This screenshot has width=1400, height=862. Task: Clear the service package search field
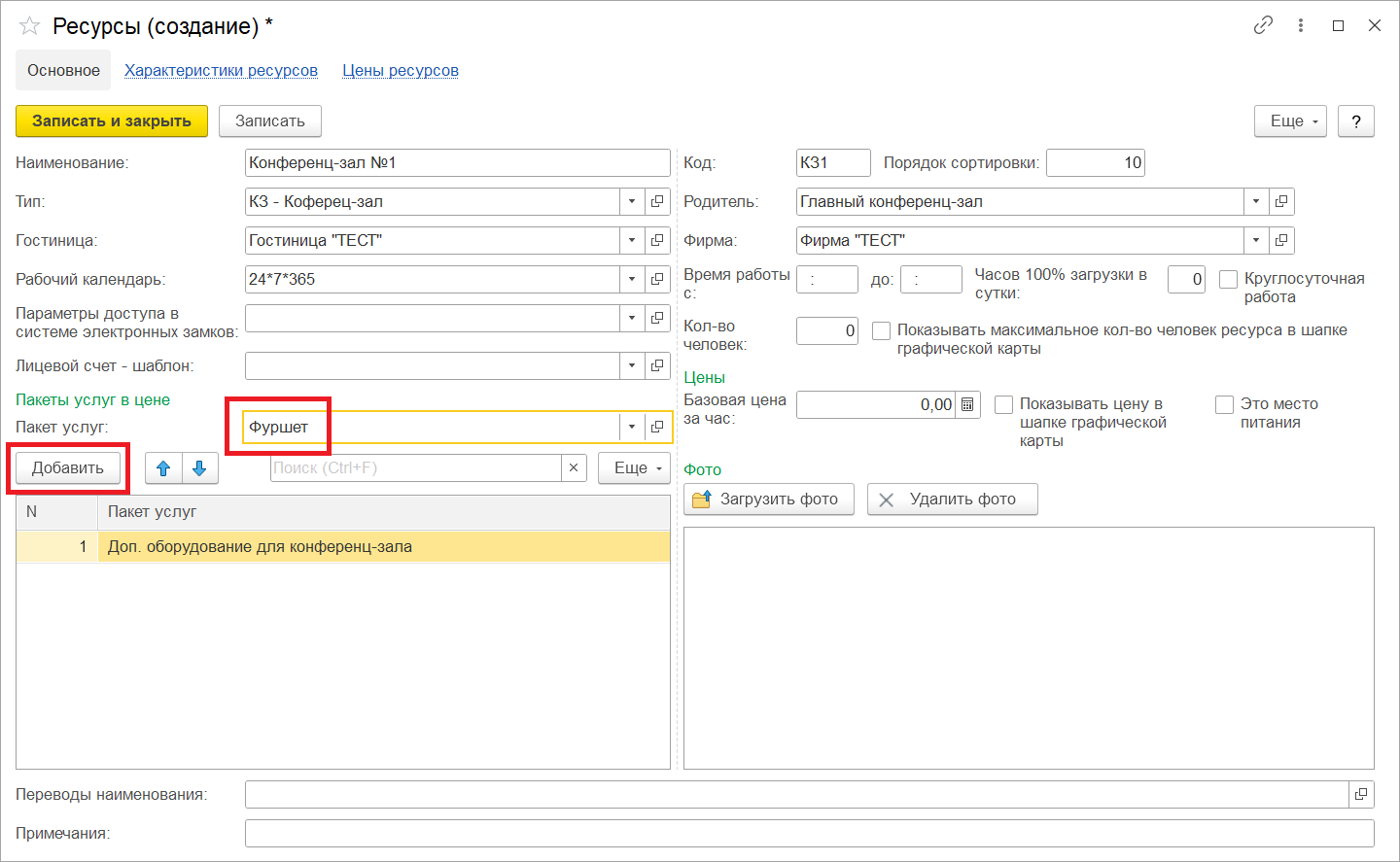pos(574,467)
